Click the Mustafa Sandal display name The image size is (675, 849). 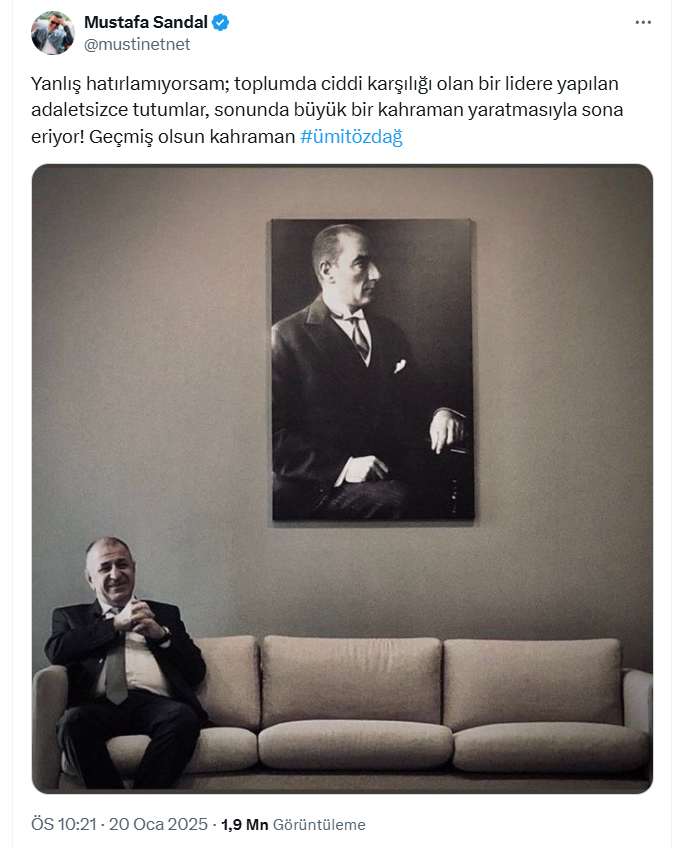coord(146,22)
